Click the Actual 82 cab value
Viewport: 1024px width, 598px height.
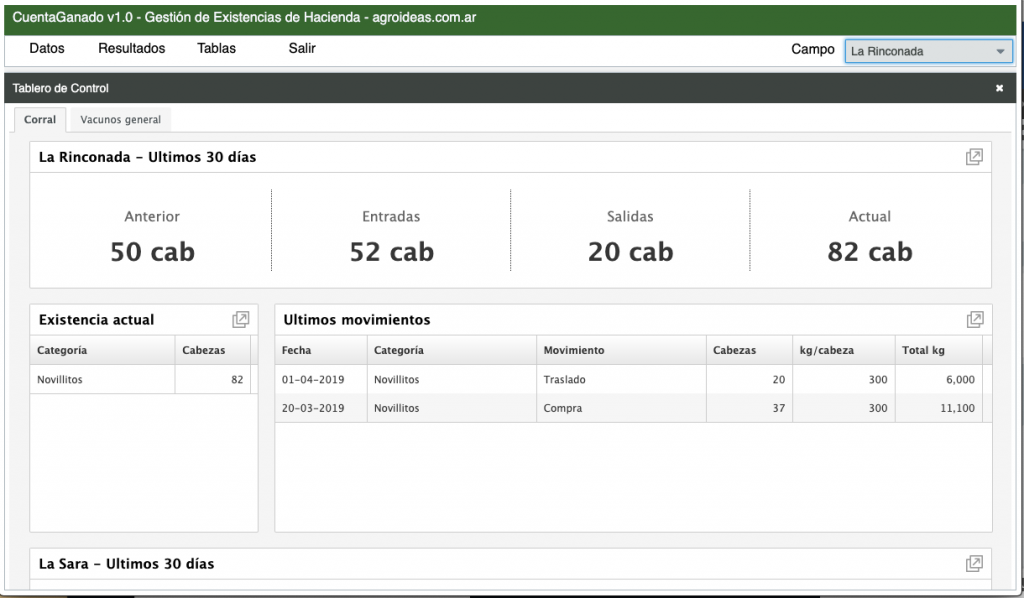(870, 252)
